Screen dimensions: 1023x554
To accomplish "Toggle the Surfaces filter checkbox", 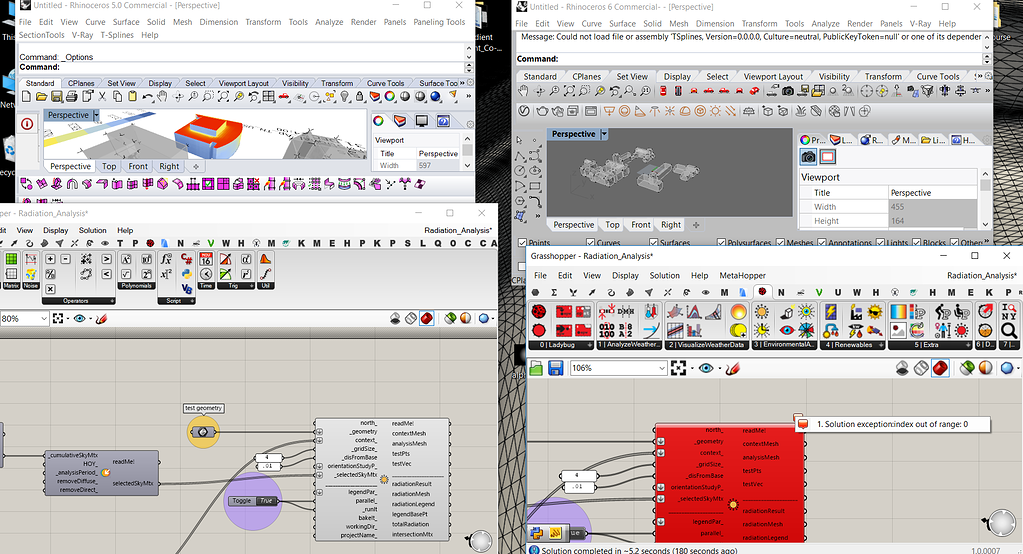I will click(653, 243).
